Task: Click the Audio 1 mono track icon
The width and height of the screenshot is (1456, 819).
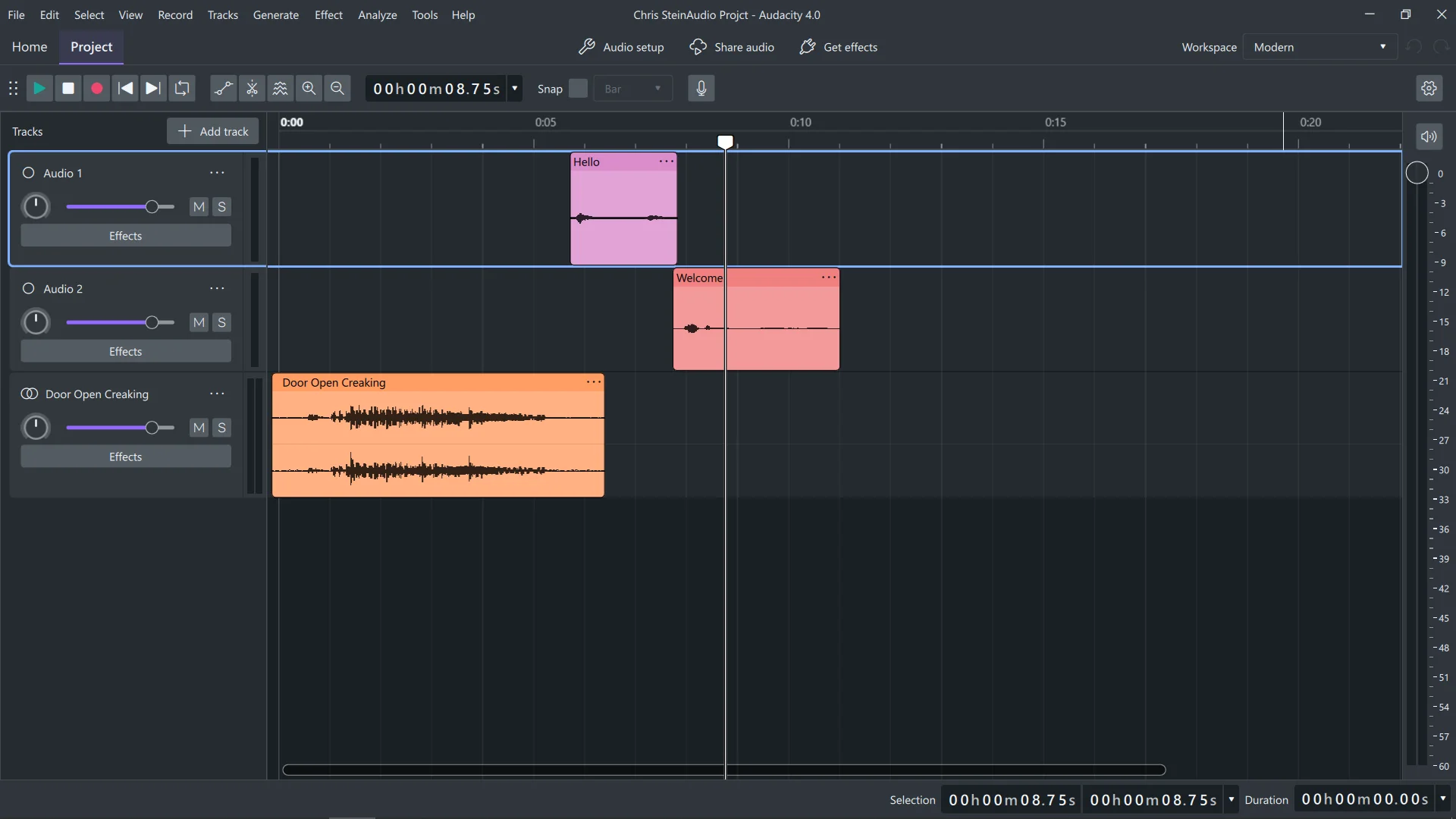Action: (29, 173)
